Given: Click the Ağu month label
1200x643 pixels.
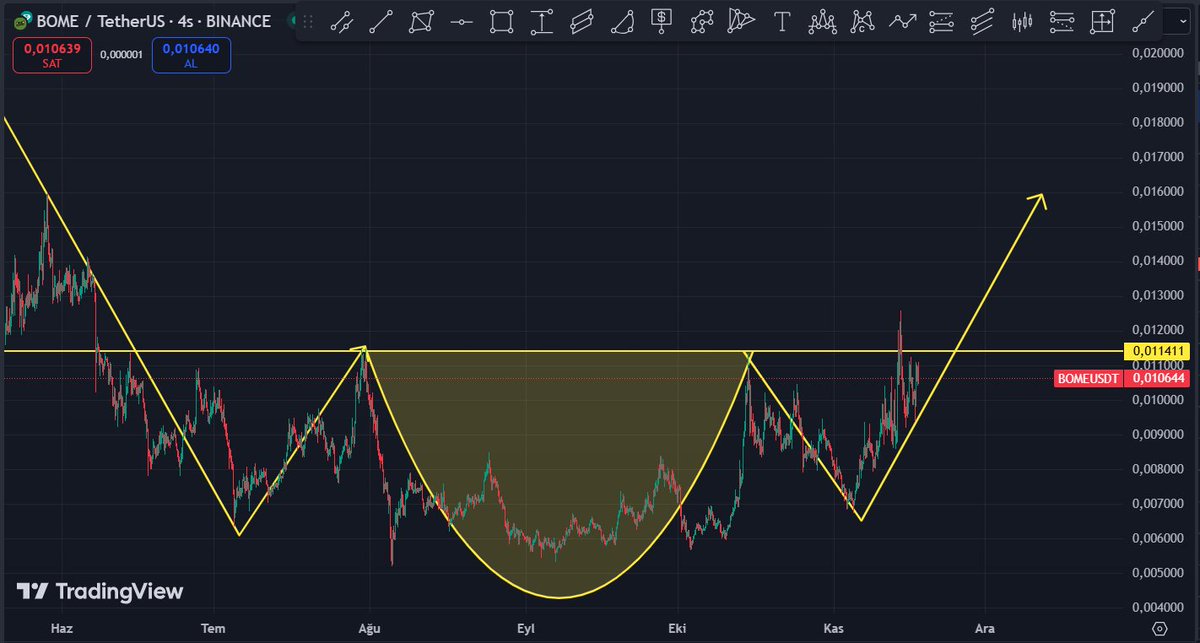Looking at the screenshot, I should point(369,629).
